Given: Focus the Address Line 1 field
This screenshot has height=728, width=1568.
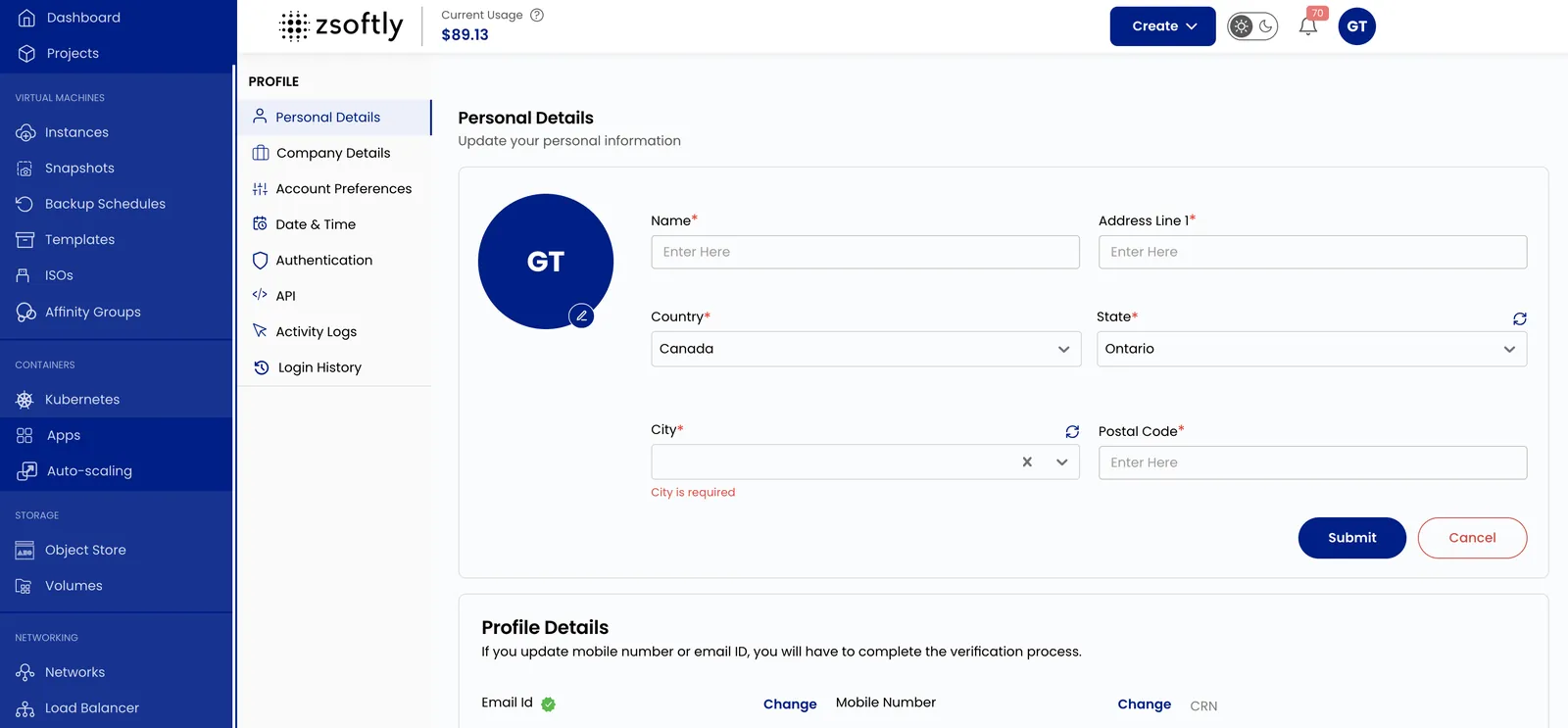Looking at the screenshot, I should tap(1312, 252).
